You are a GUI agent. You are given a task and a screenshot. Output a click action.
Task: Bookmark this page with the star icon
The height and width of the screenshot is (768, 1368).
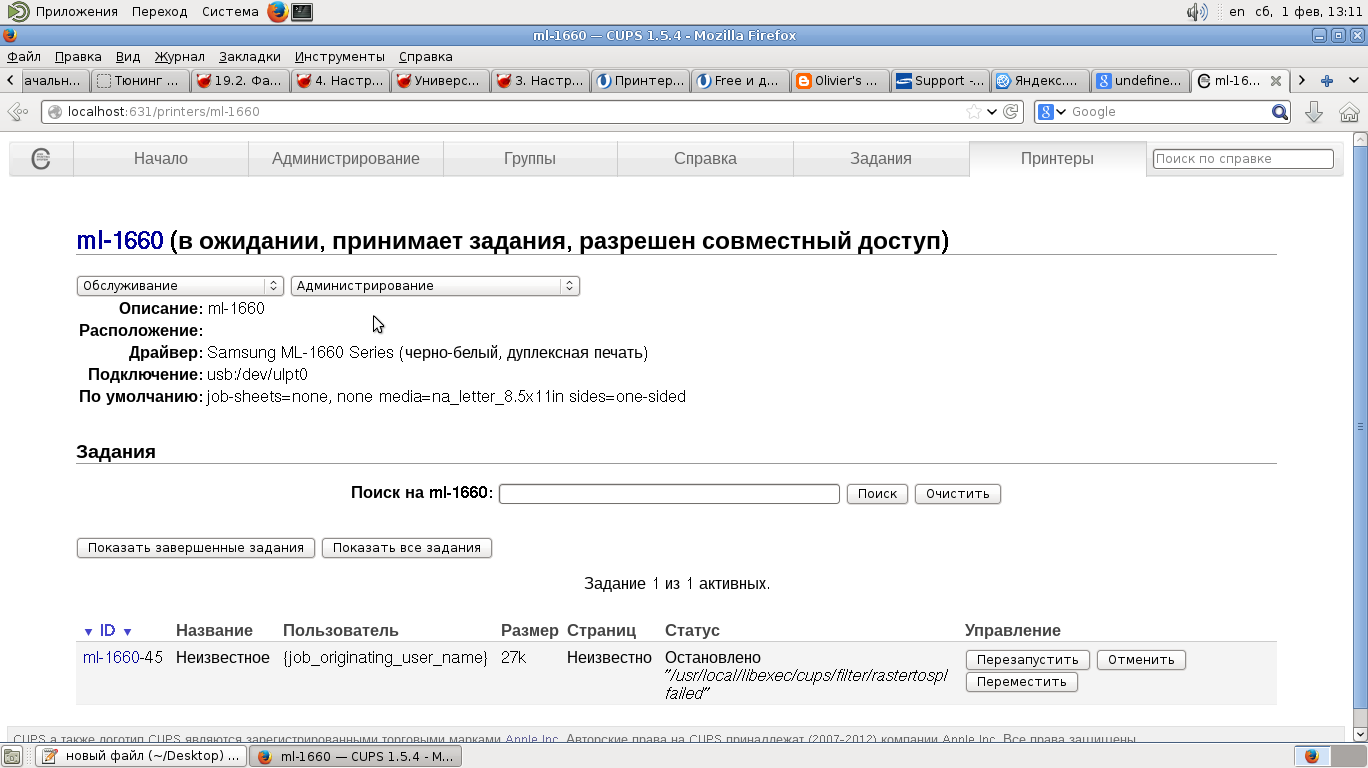(x=973, y=112)
